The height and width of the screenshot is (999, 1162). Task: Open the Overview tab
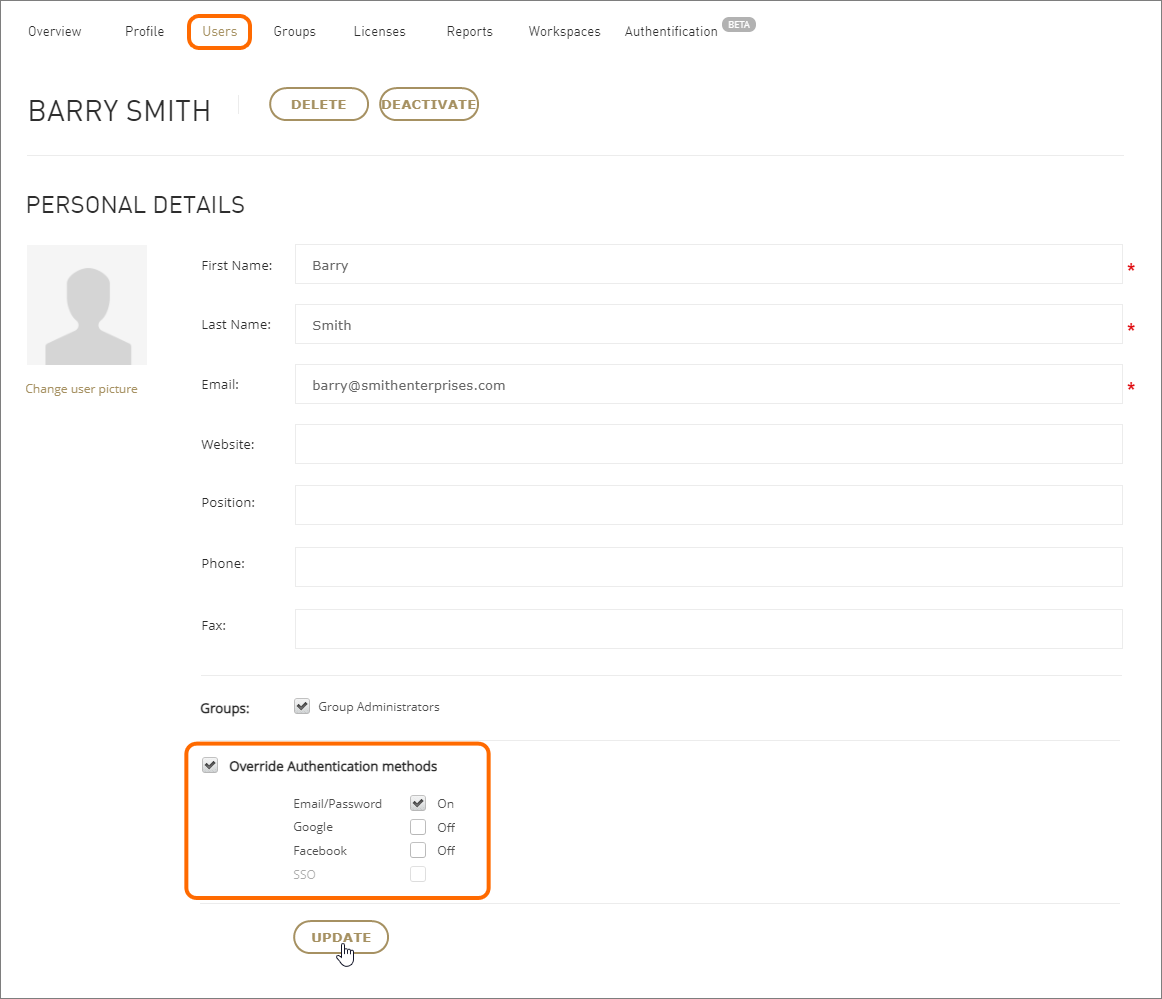(x=55, y=32)
